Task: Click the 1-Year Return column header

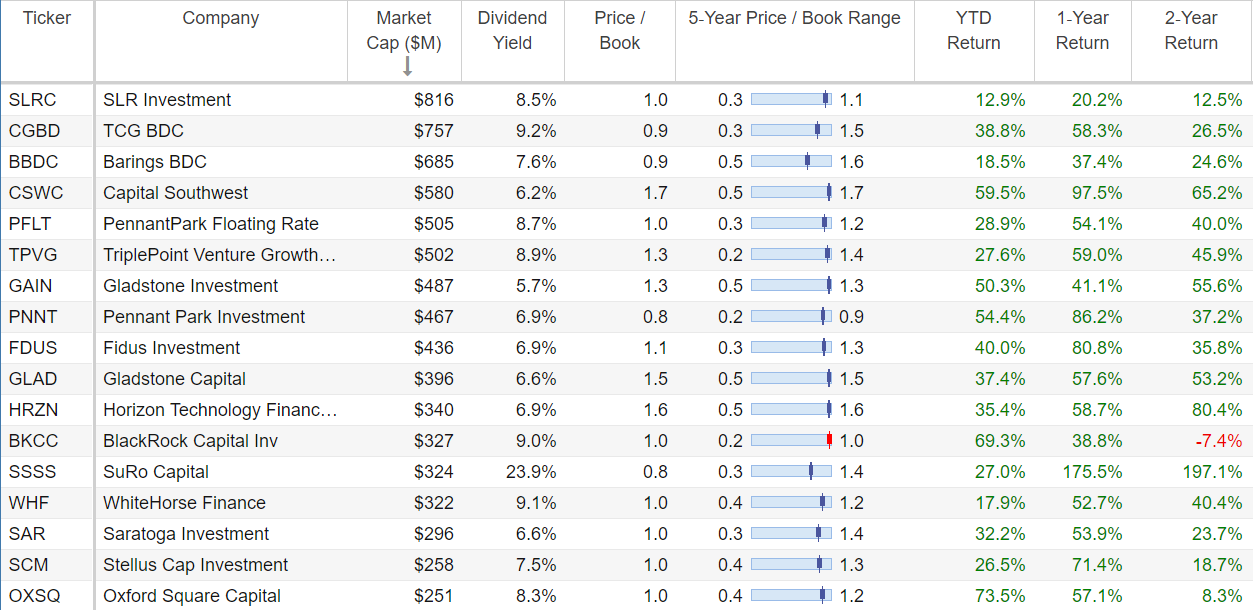Action: 1082,31
